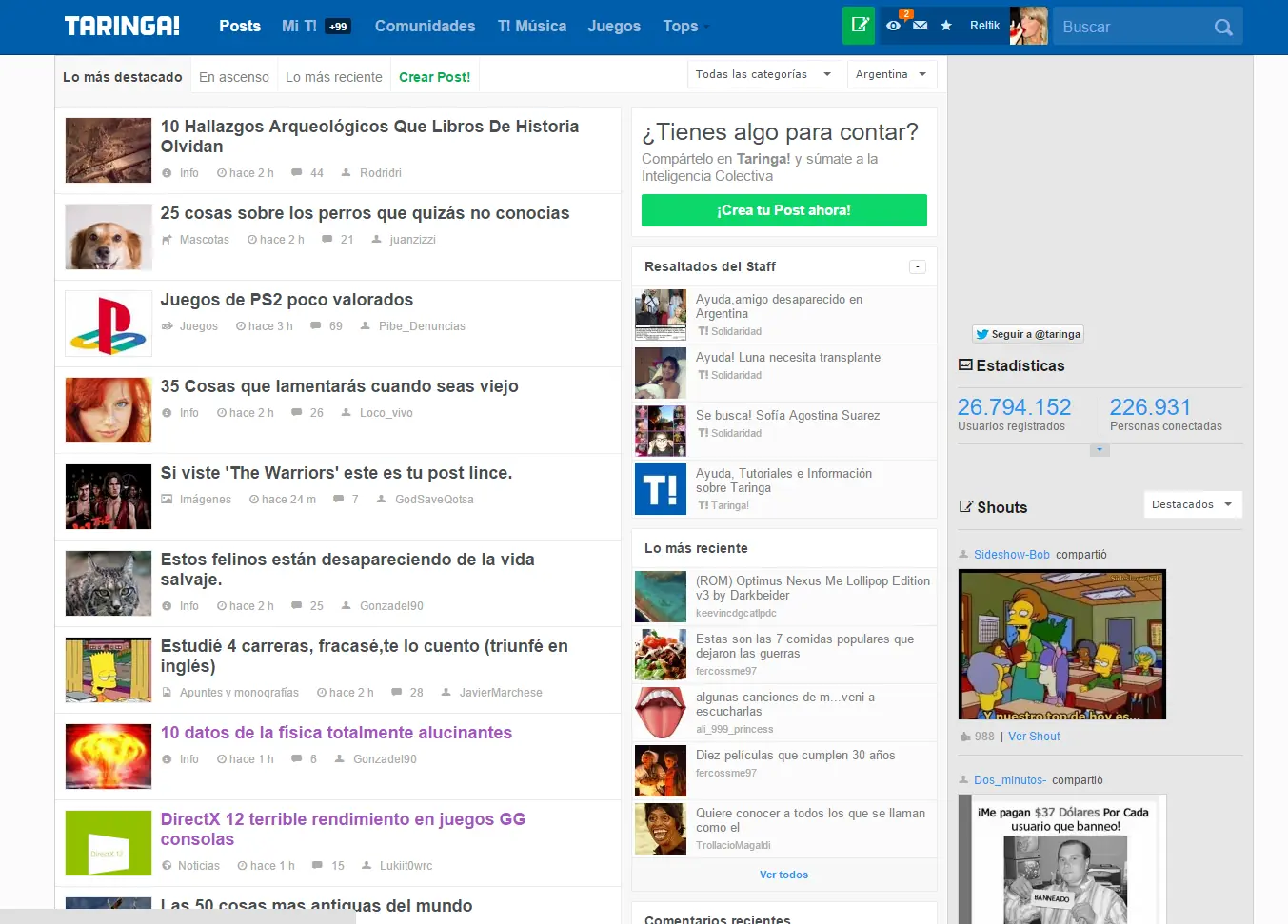The image size is (1288, 924).
Task: Open the Argentina country dropdown
Action: [892, 74]
